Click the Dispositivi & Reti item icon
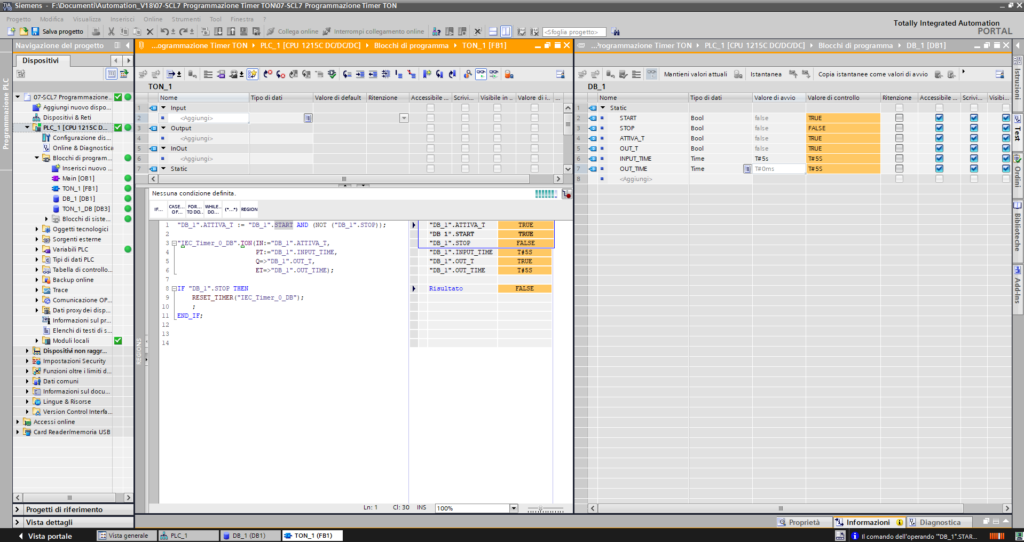This screenshot has width=1024, height=542. tap(36, 117)
